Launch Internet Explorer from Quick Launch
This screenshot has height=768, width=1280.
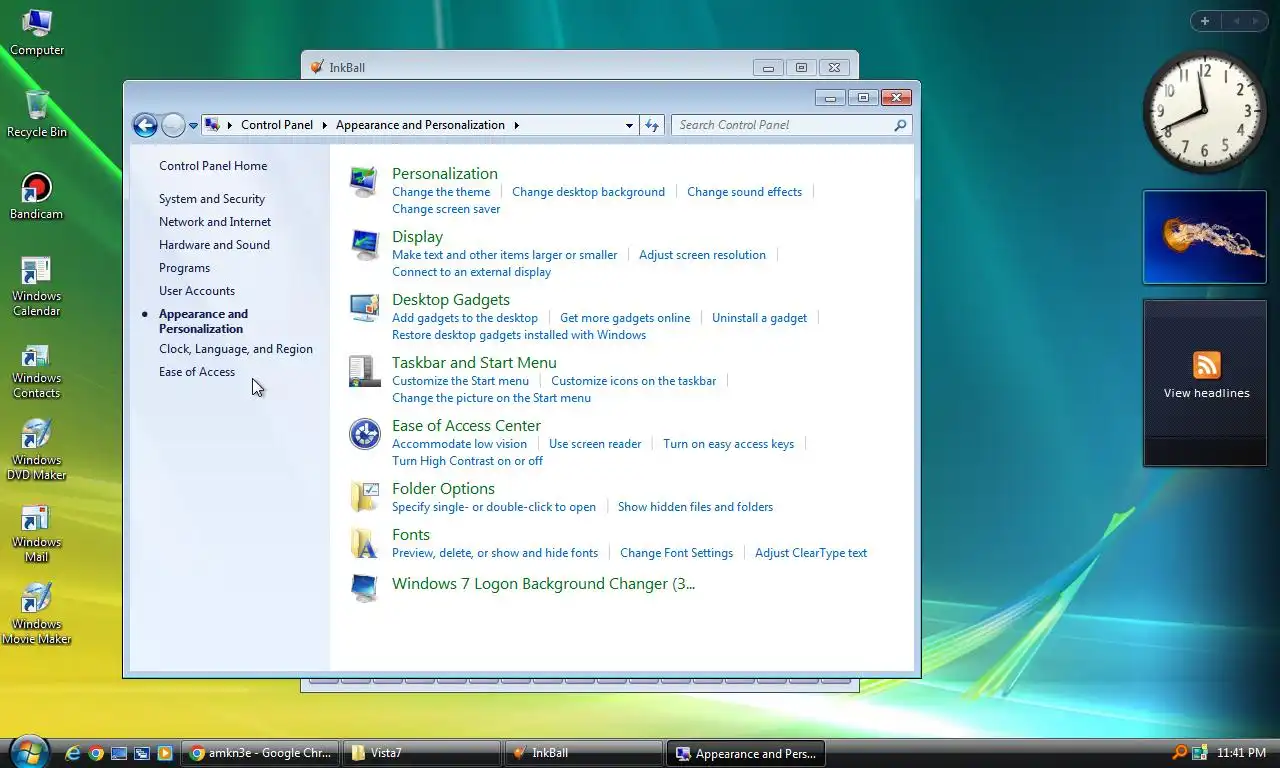tap(73, 753)
